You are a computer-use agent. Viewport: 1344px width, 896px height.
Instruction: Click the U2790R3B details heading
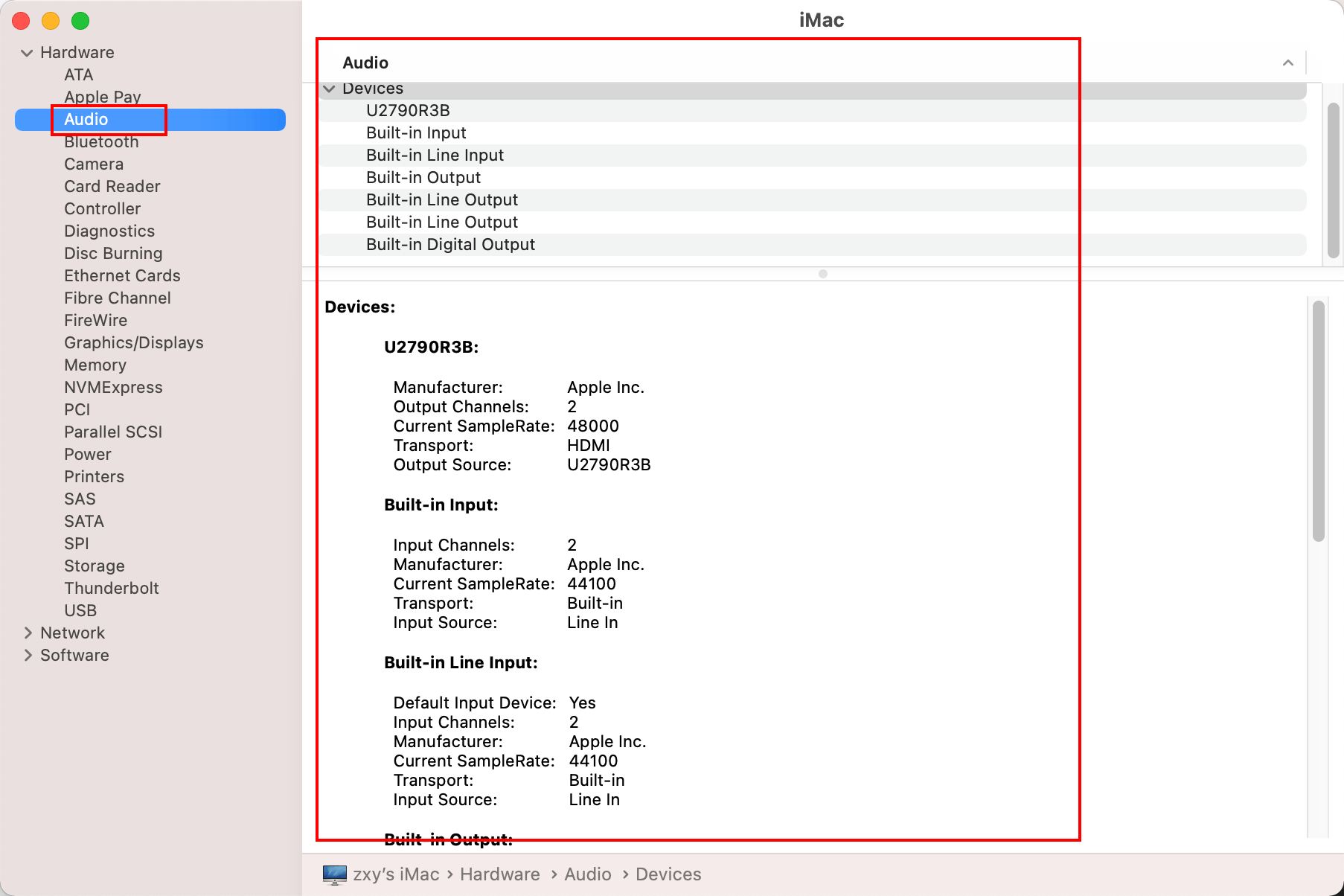(432, 348)
